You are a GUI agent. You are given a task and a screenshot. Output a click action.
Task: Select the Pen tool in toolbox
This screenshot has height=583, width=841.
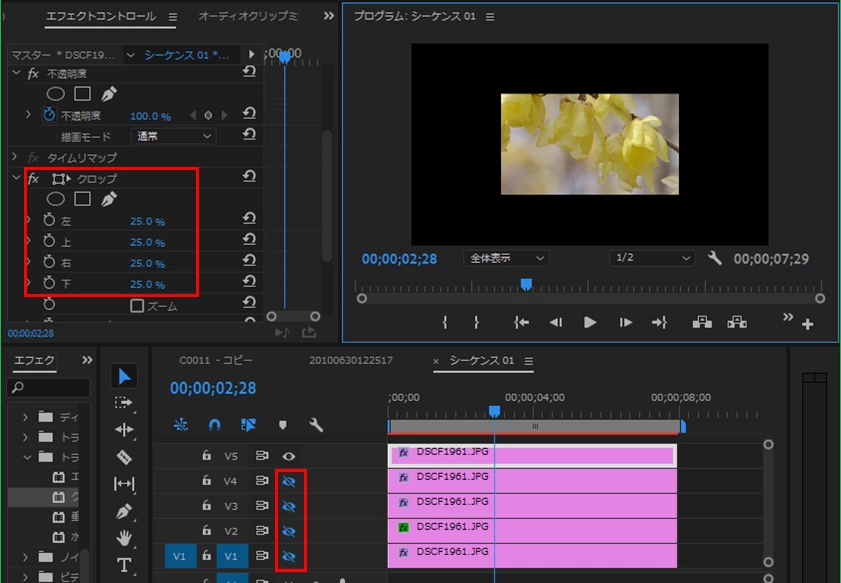(124, 511)
